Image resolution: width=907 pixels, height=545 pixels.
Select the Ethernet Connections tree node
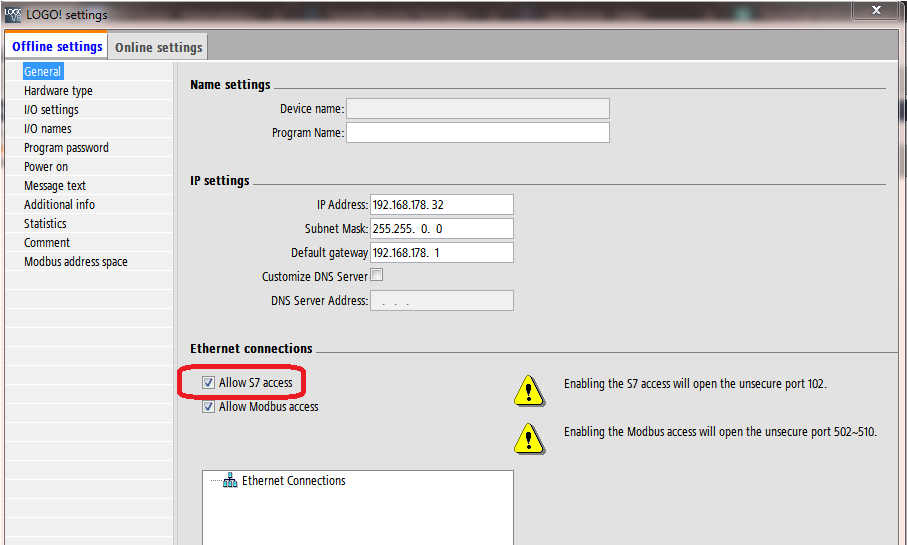(293, 481)
